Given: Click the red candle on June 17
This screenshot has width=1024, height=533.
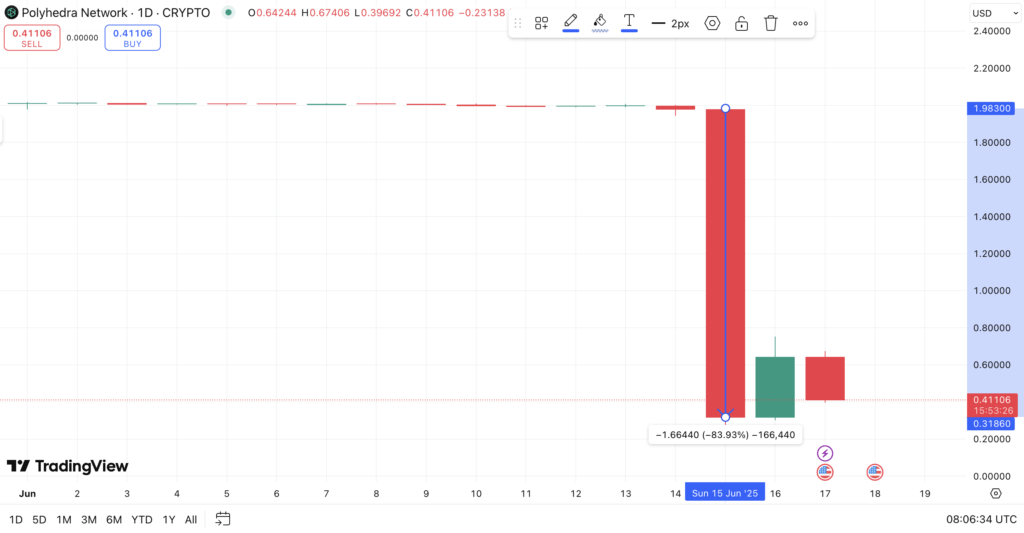Looking at the screenshot, I should click(x=825, y=378).
